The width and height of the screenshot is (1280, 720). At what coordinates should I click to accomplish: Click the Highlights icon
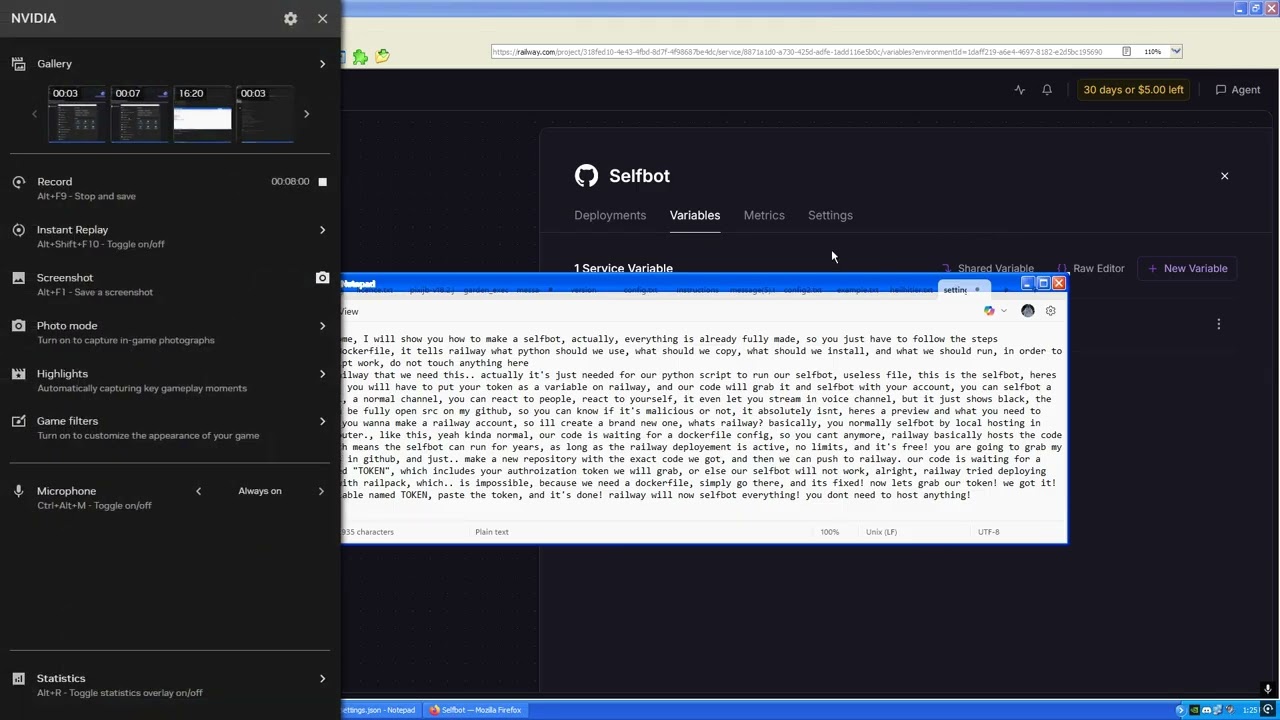pyautogui.click(x=18, y=374)
